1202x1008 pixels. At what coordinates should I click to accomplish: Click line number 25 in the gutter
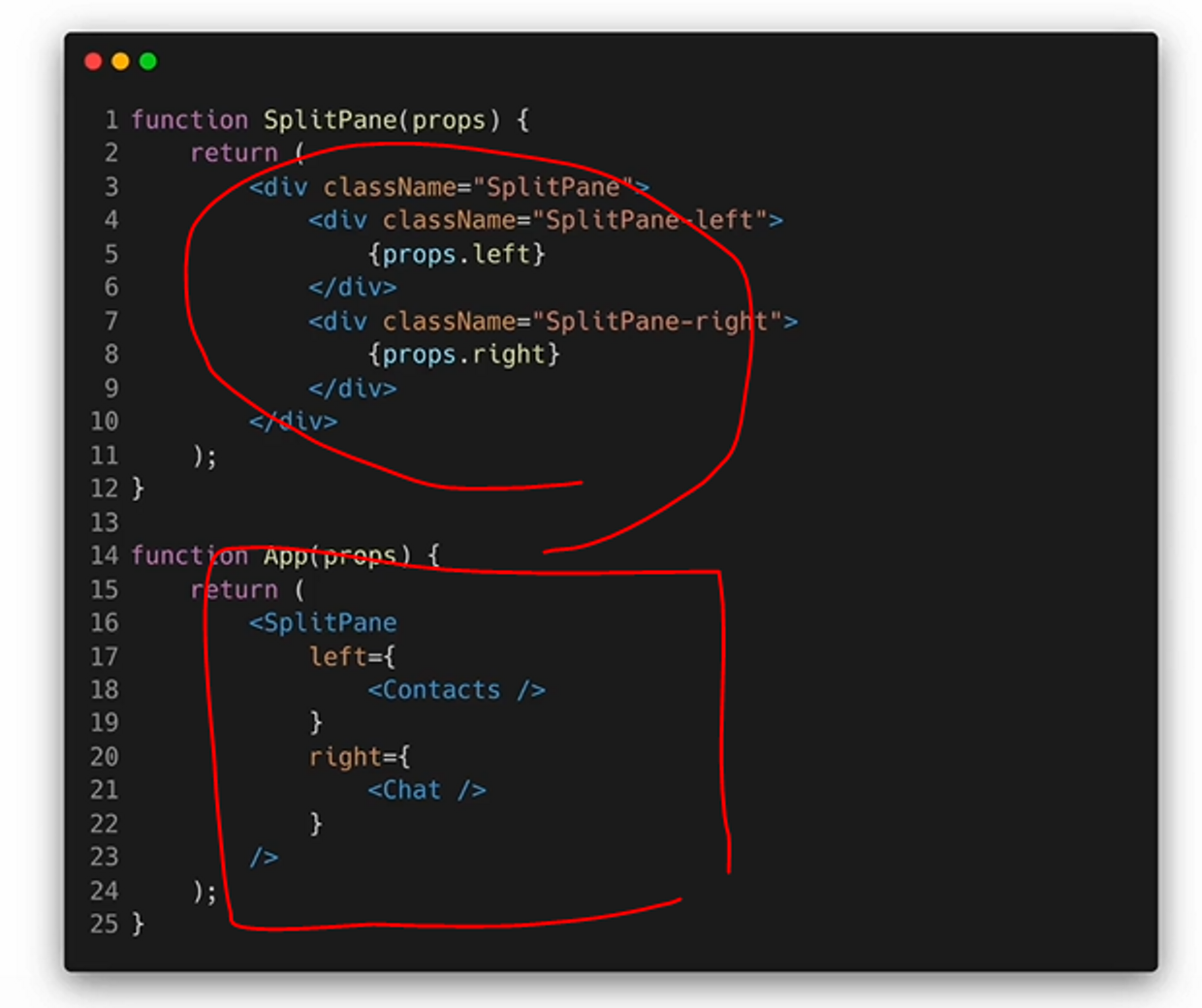103,925
